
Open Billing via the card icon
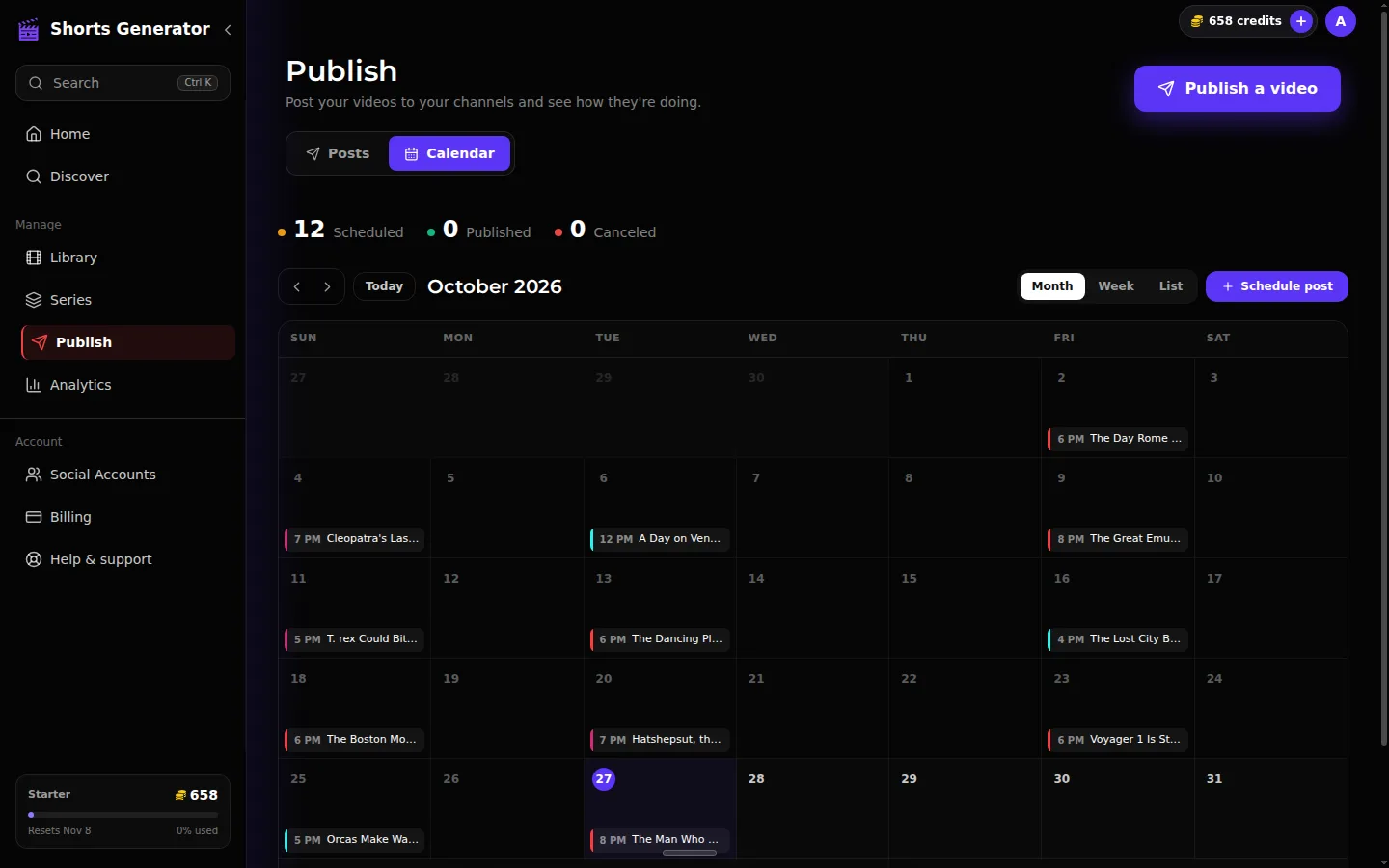pyautogui.click(x=34, y=517)
